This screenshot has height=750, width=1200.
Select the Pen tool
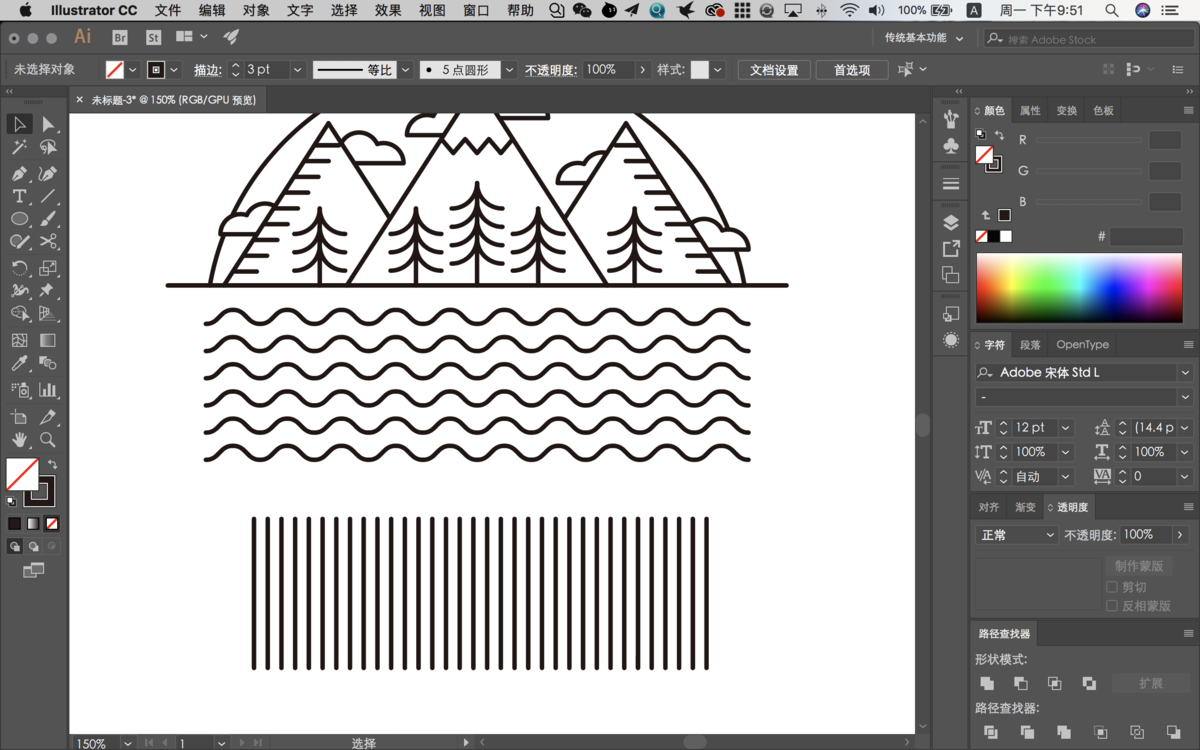(19, 173)
